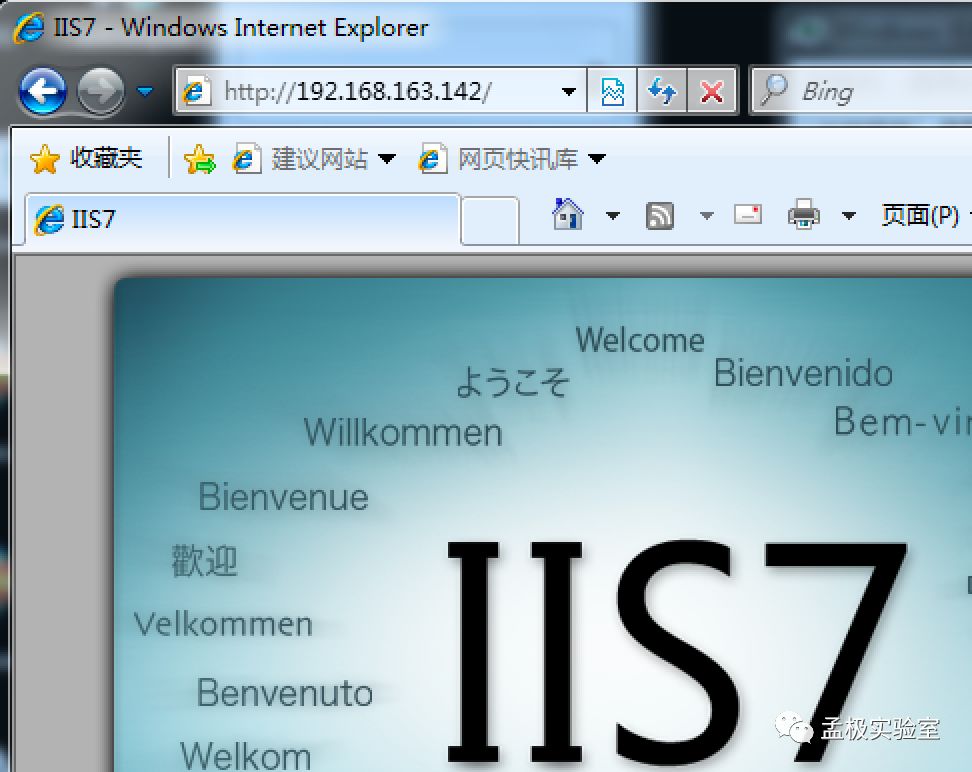Click the RSS feeds icon
The image size is (972, 772).
point(660,215)
